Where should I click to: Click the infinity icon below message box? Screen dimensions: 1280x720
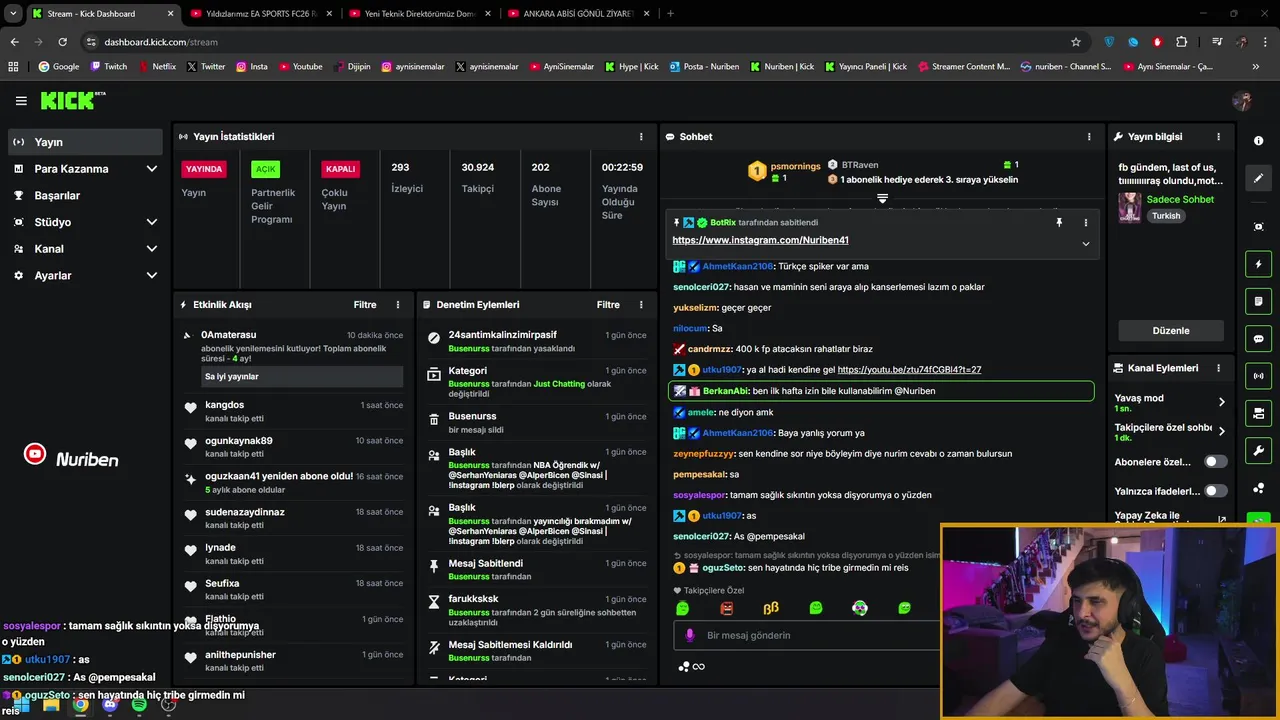(x=698, y=667)
